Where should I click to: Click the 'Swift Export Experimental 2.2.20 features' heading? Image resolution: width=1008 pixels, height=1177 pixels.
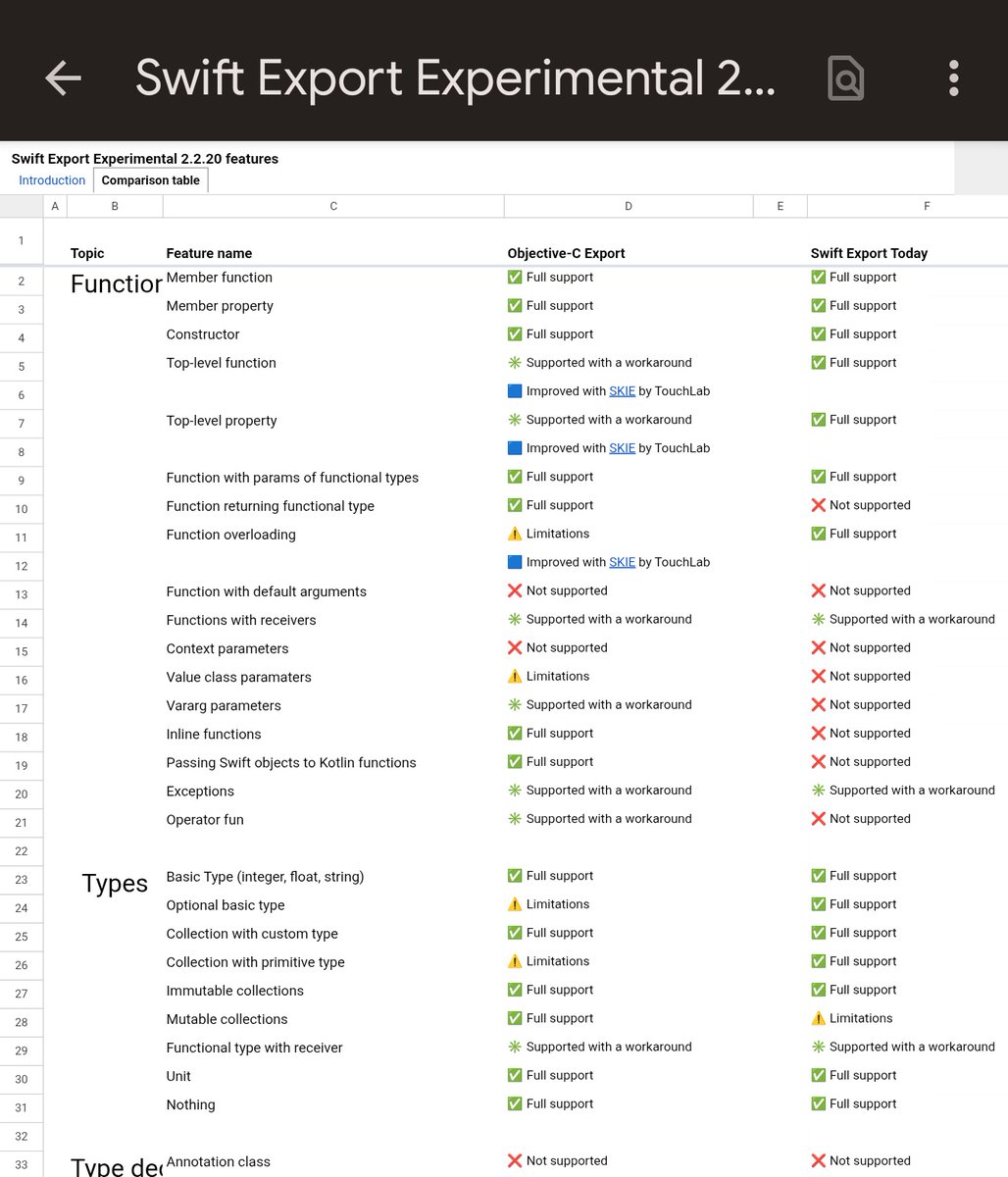click(145, 159)
